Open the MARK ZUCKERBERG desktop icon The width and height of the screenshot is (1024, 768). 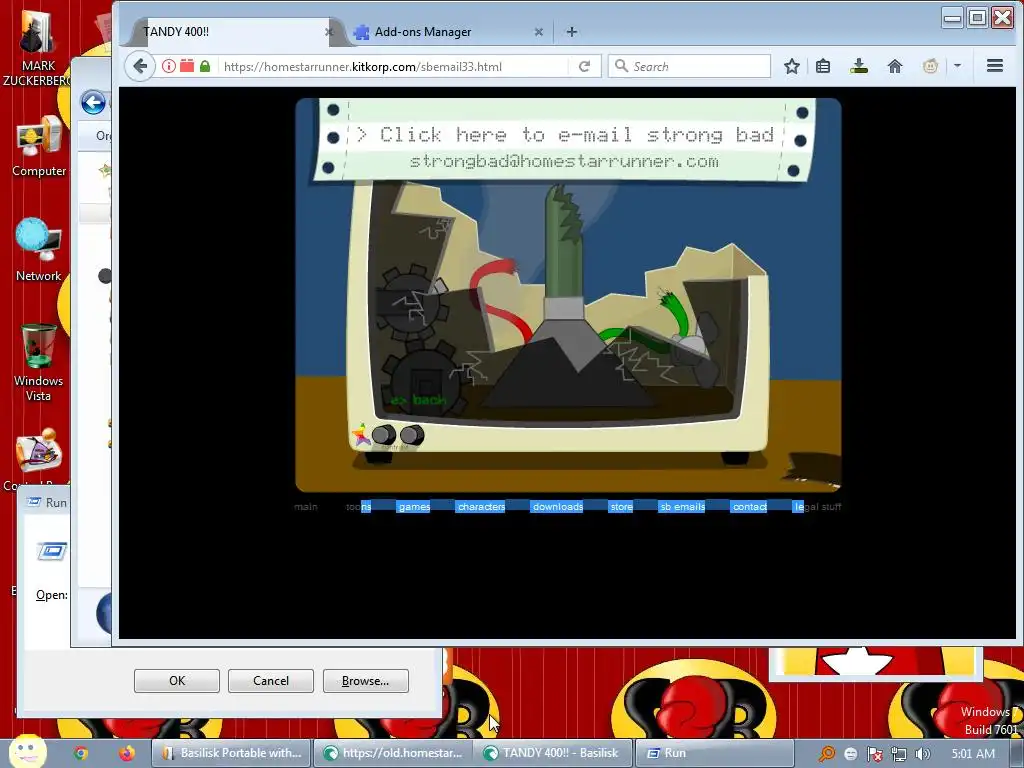pyautogui.click(x=38, y=46)
